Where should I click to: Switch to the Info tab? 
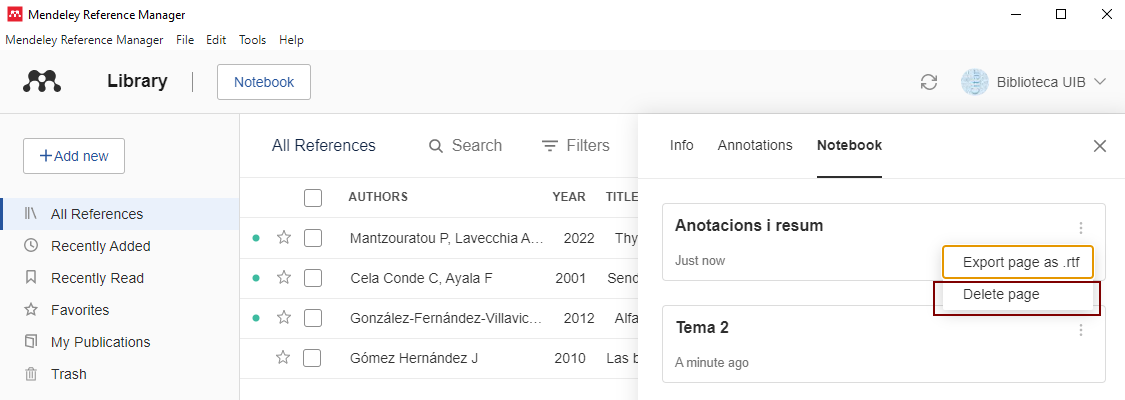click(x=682, y=146)
